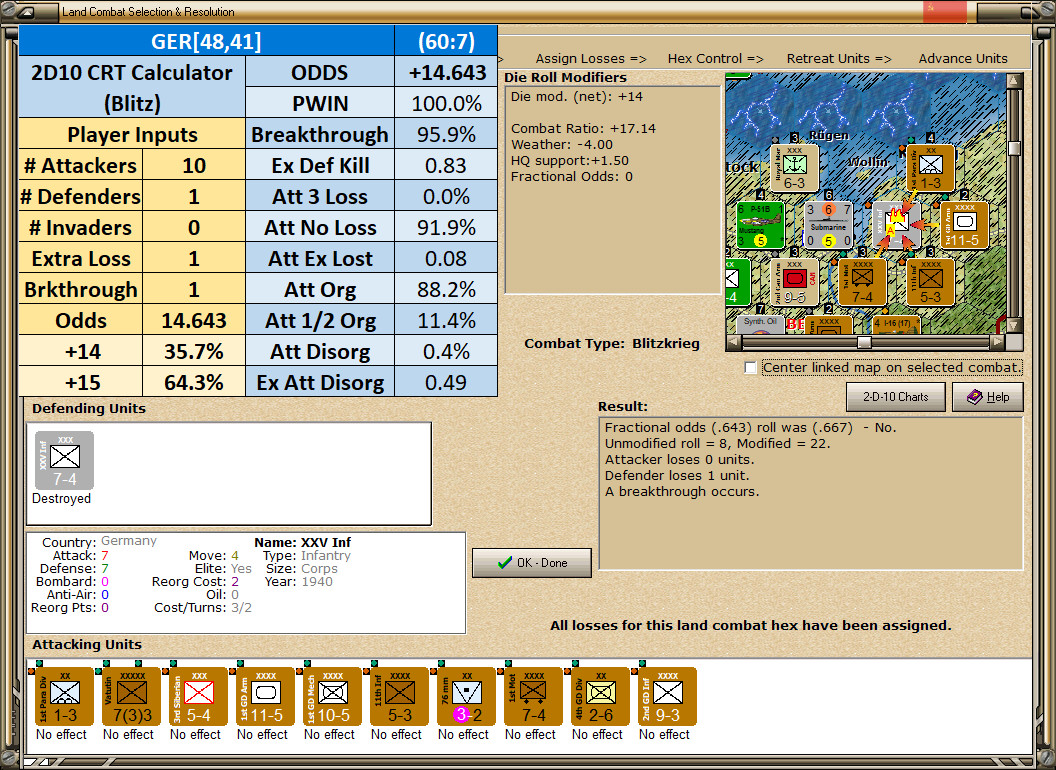Click the Ex Att Disorg 0.49 value

(x=447, y=383)
